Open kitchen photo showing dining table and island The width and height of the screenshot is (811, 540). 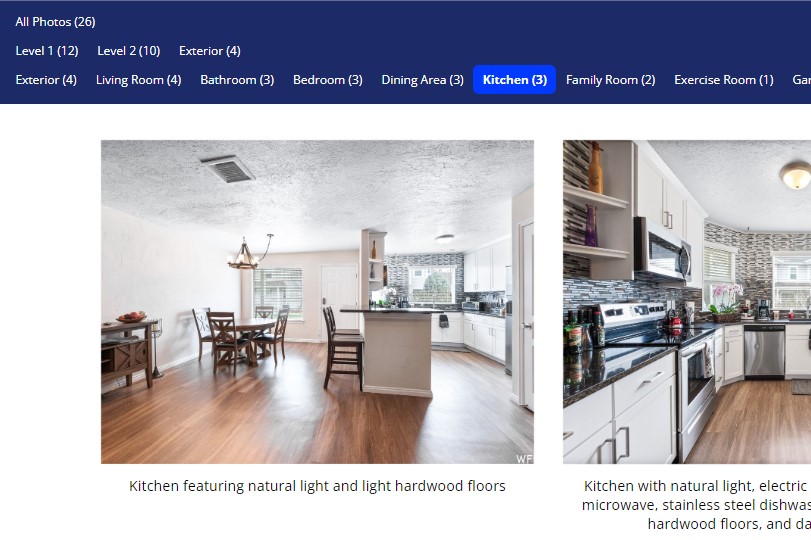pyautogui.click(x=317, y=302)
